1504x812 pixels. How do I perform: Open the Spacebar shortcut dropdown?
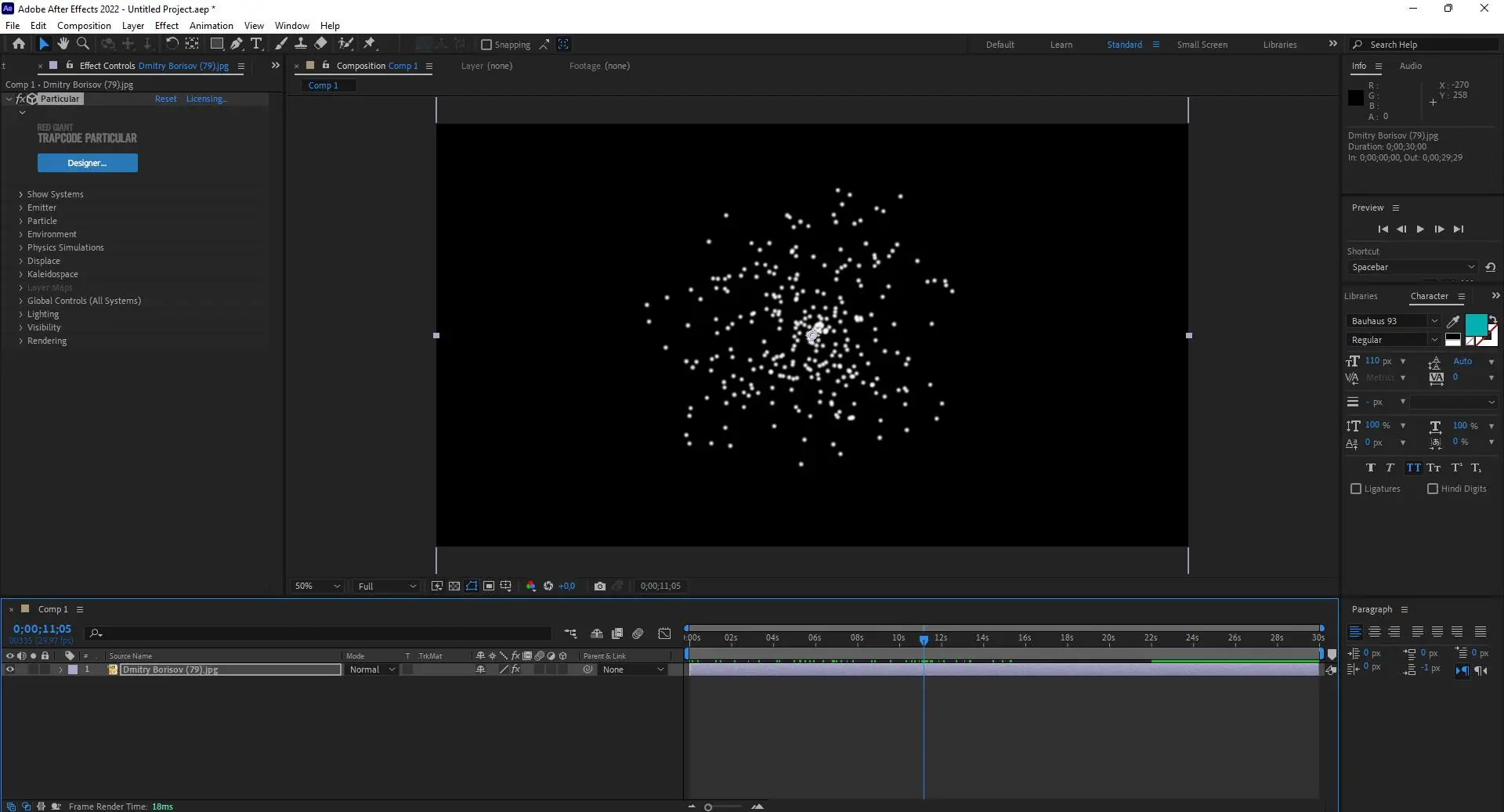1413,267
